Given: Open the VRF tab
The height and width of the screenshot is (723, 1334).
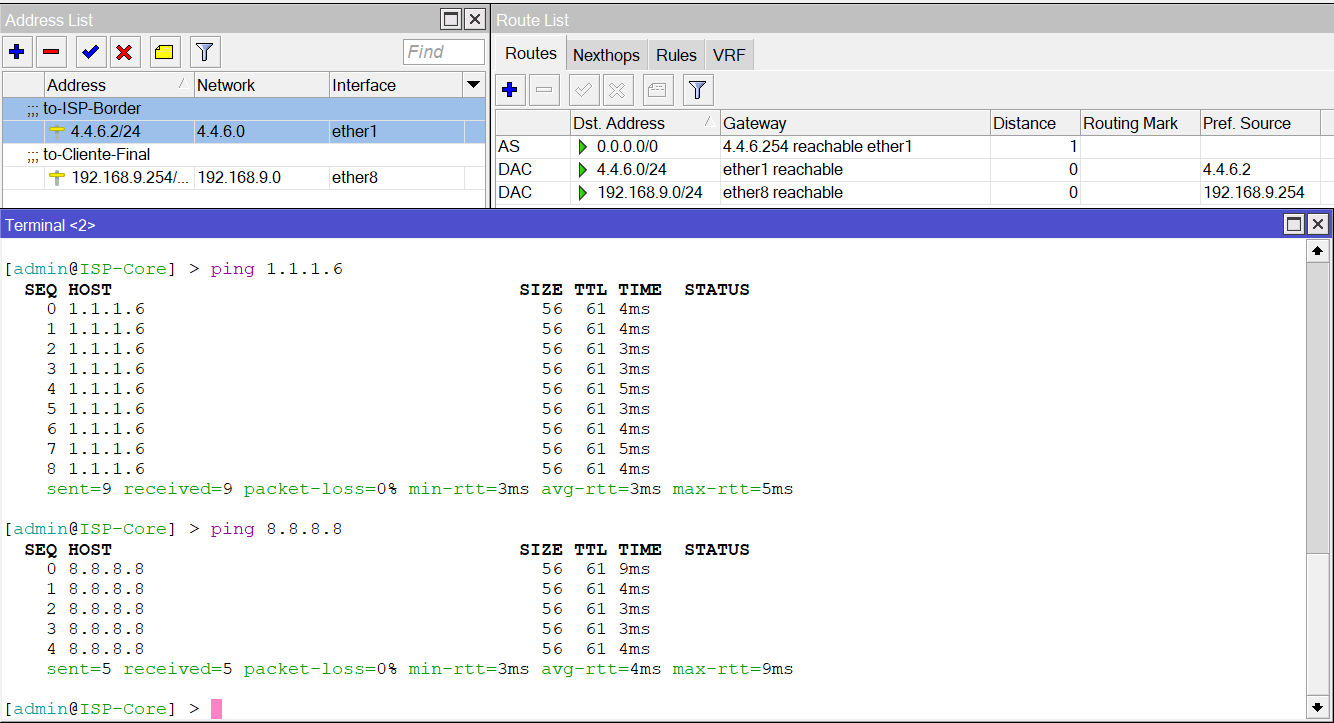Looking at the screenshot, I should coord(729,54).
